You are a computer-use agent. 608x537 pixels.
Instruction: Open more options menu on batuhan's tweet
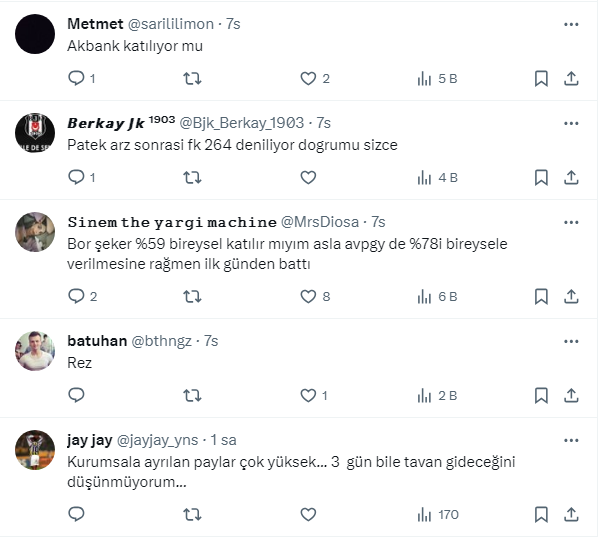(x=571, y=341)
